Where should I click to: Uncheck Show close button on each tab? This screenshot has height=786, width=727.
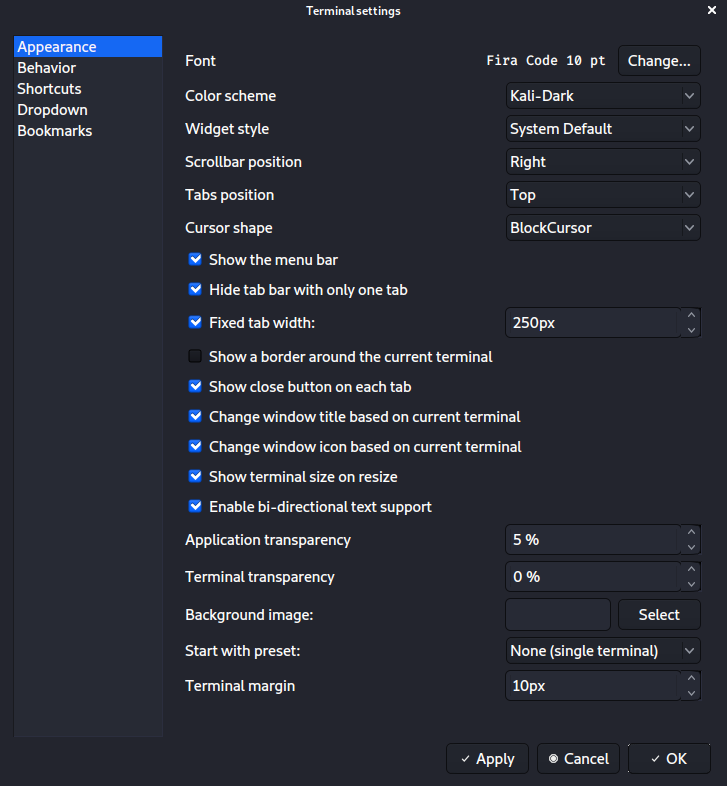(x=196, y=387)
